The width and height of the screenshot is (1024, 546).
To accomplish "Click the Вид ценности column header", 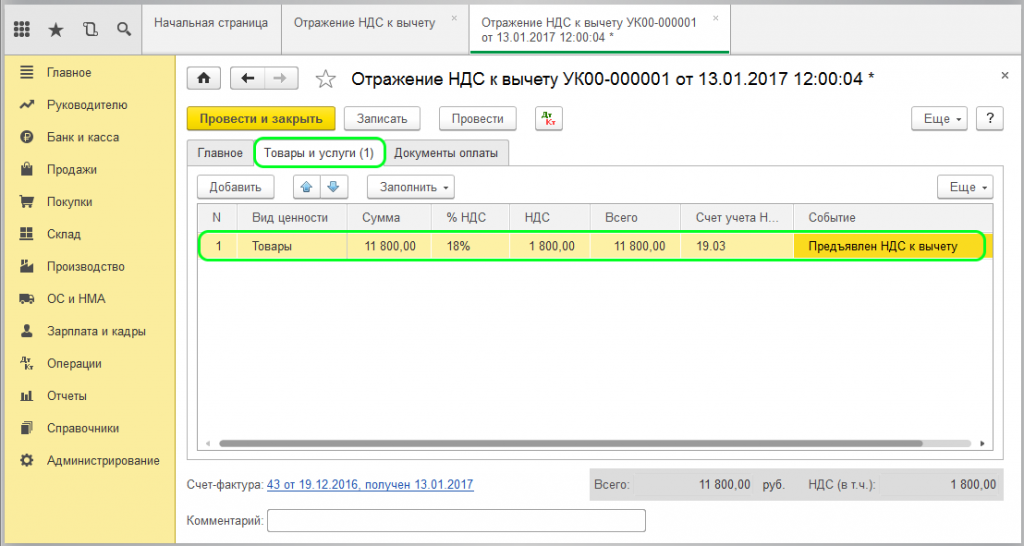I will point(291,217).
